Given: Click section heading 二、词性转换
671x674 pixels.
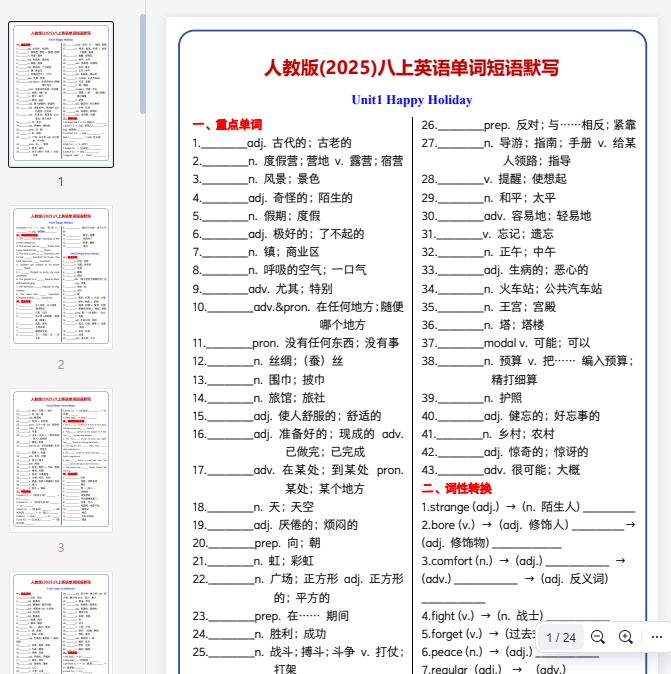Looking at the screenshot, I should point(457,488).
